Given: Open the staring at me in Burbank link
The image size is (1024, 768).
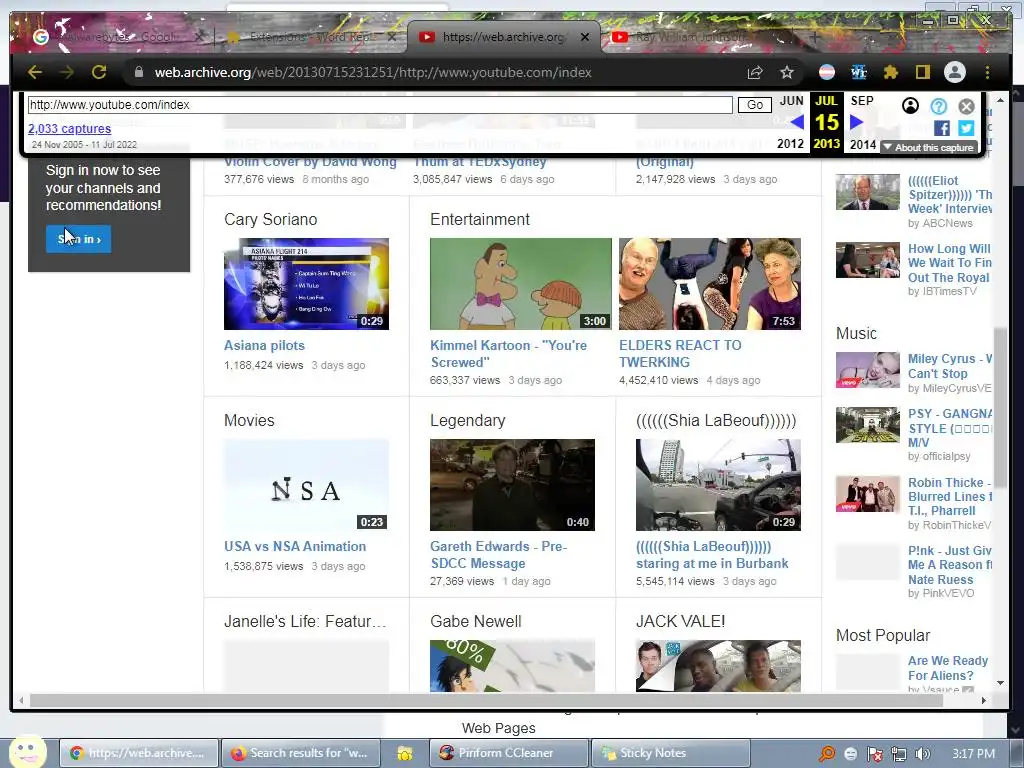Looking at the screenshot, I should [712, 554].
